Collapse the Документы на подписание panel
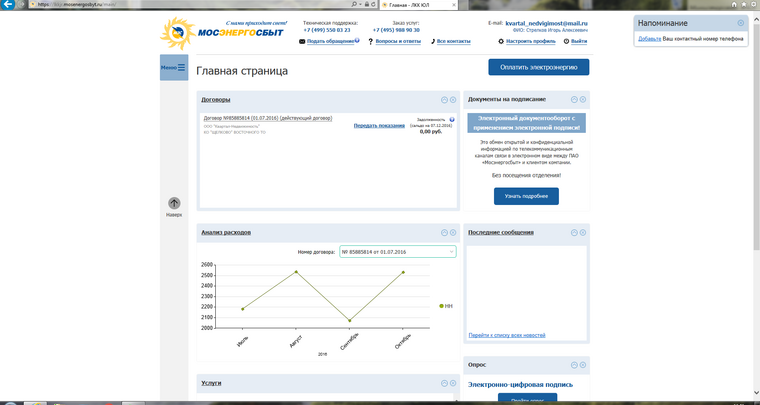The width and height of the screenshot is (760, 405). 574,99
